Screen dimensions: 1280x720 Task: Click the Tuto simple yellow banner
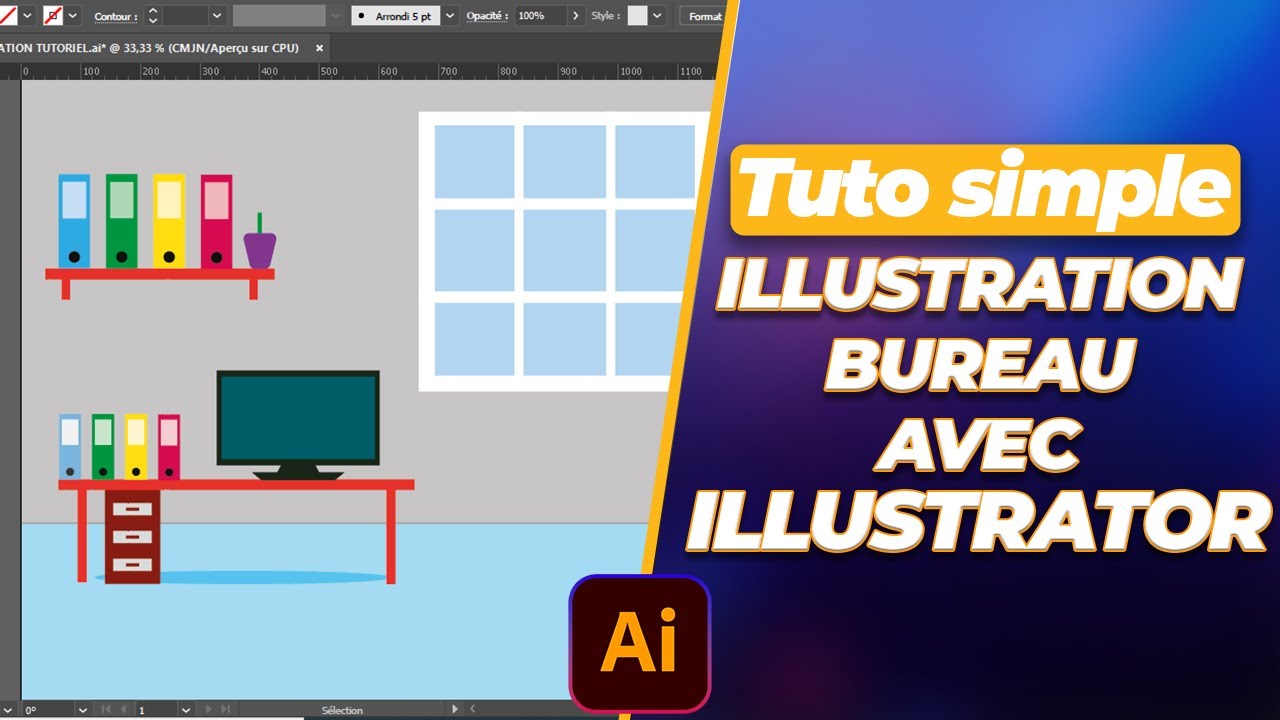985,190
